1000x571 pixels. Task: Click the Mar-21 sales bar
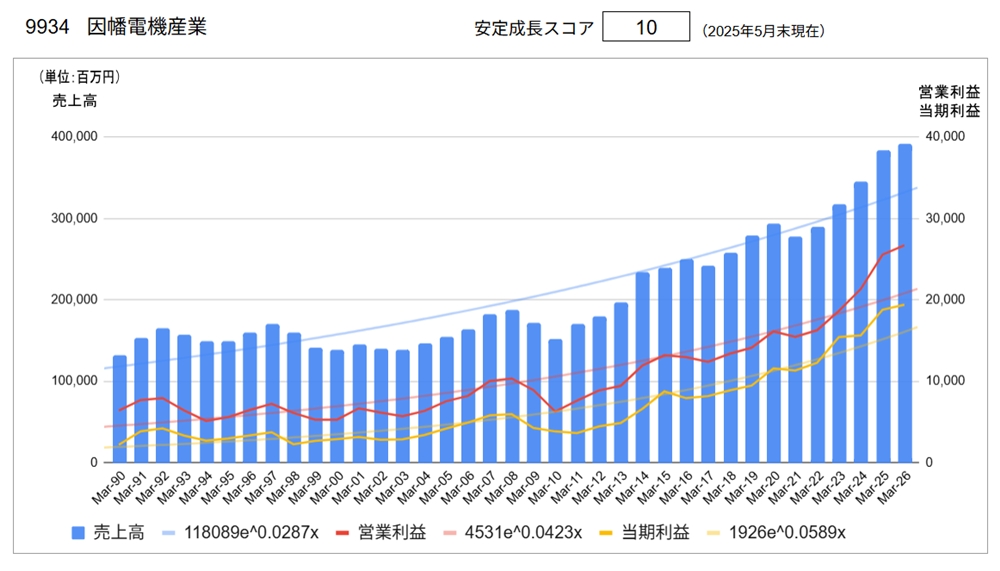[795, 350]
